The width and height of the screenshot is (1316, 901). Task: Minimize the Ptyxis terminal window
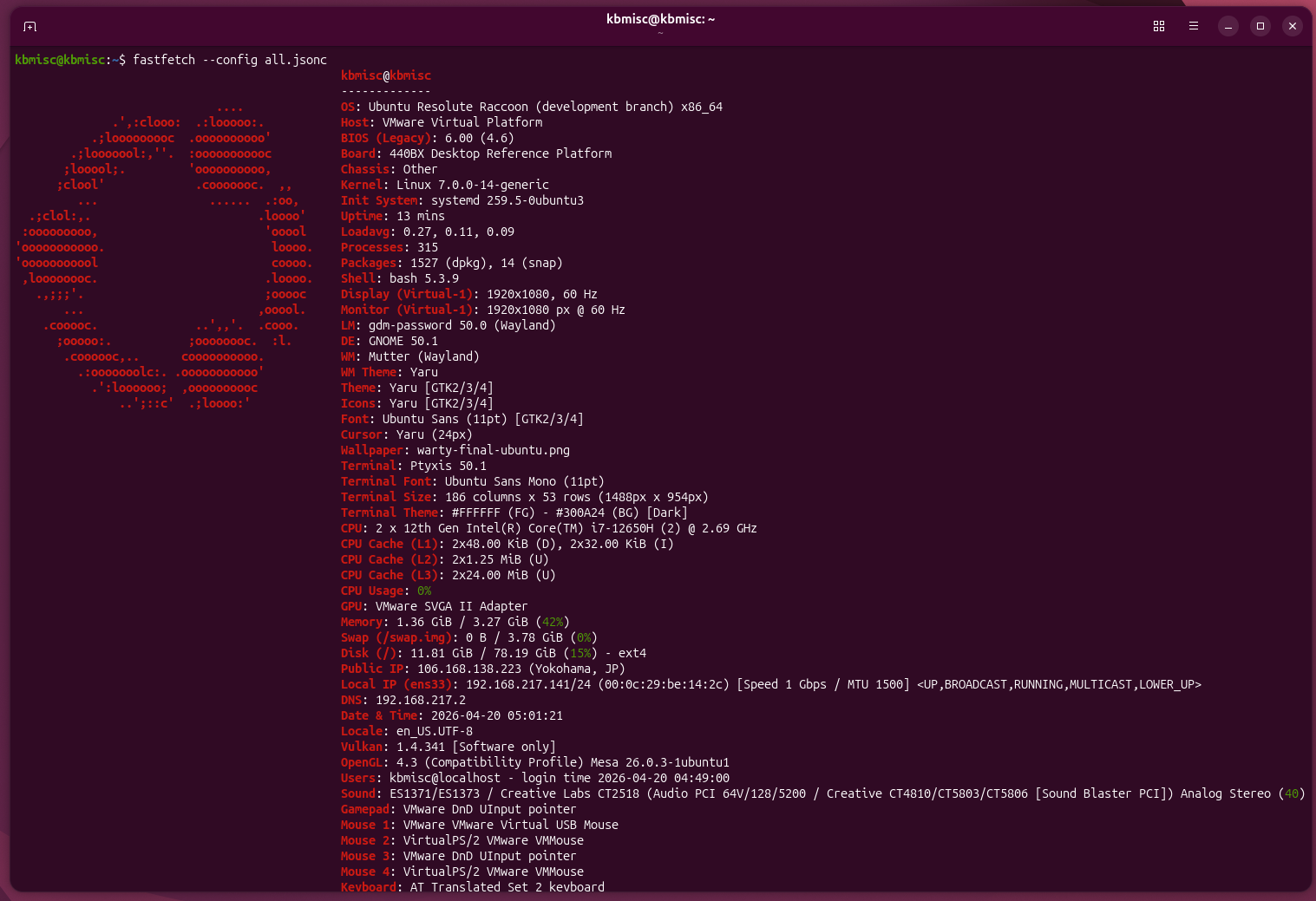1227,26
